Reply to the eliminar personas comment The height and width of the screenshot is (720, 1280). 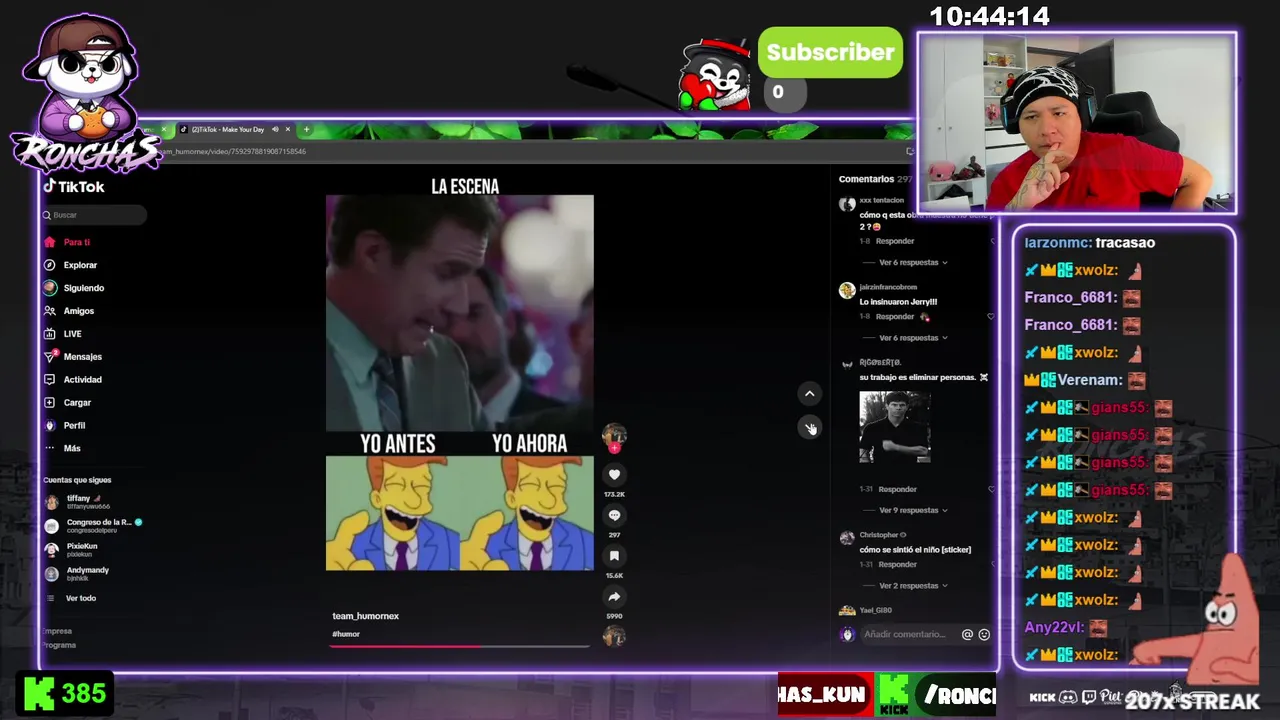click(897, 489)
